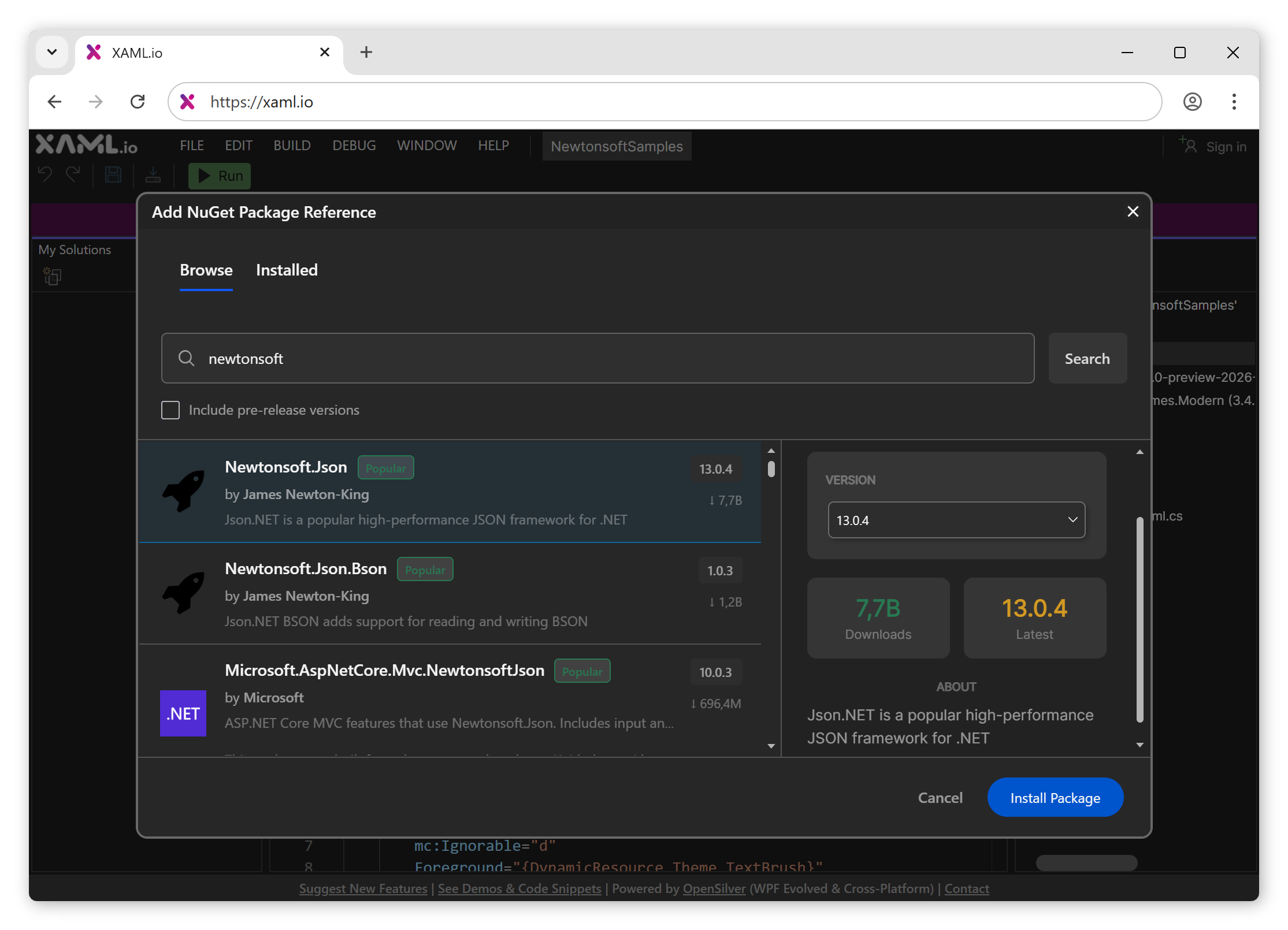
Task: Switch to the Installed tab
Action: pyautogui.click(x=286, y=270)
